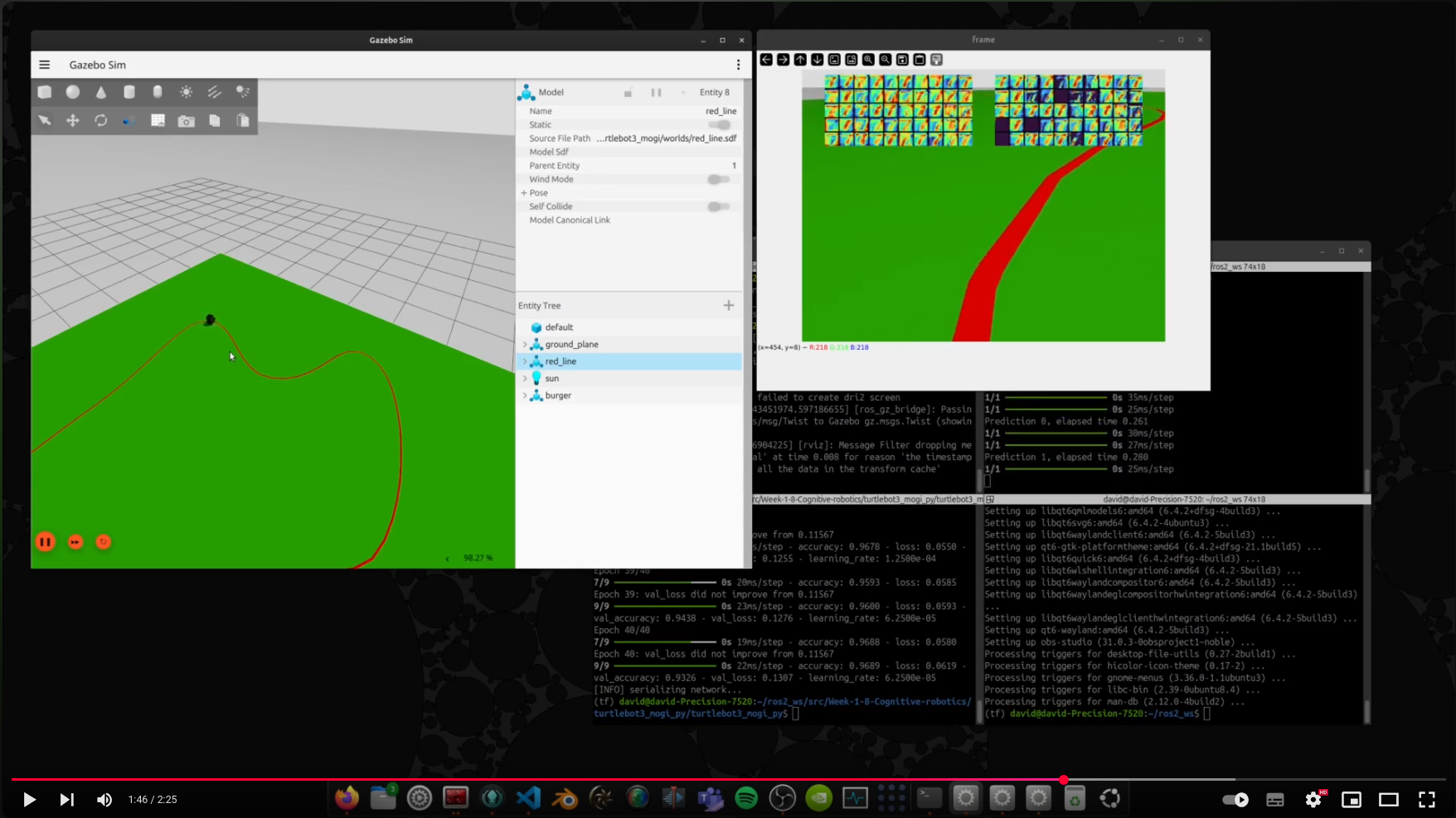Toggle the Self Collide switch

718,206
